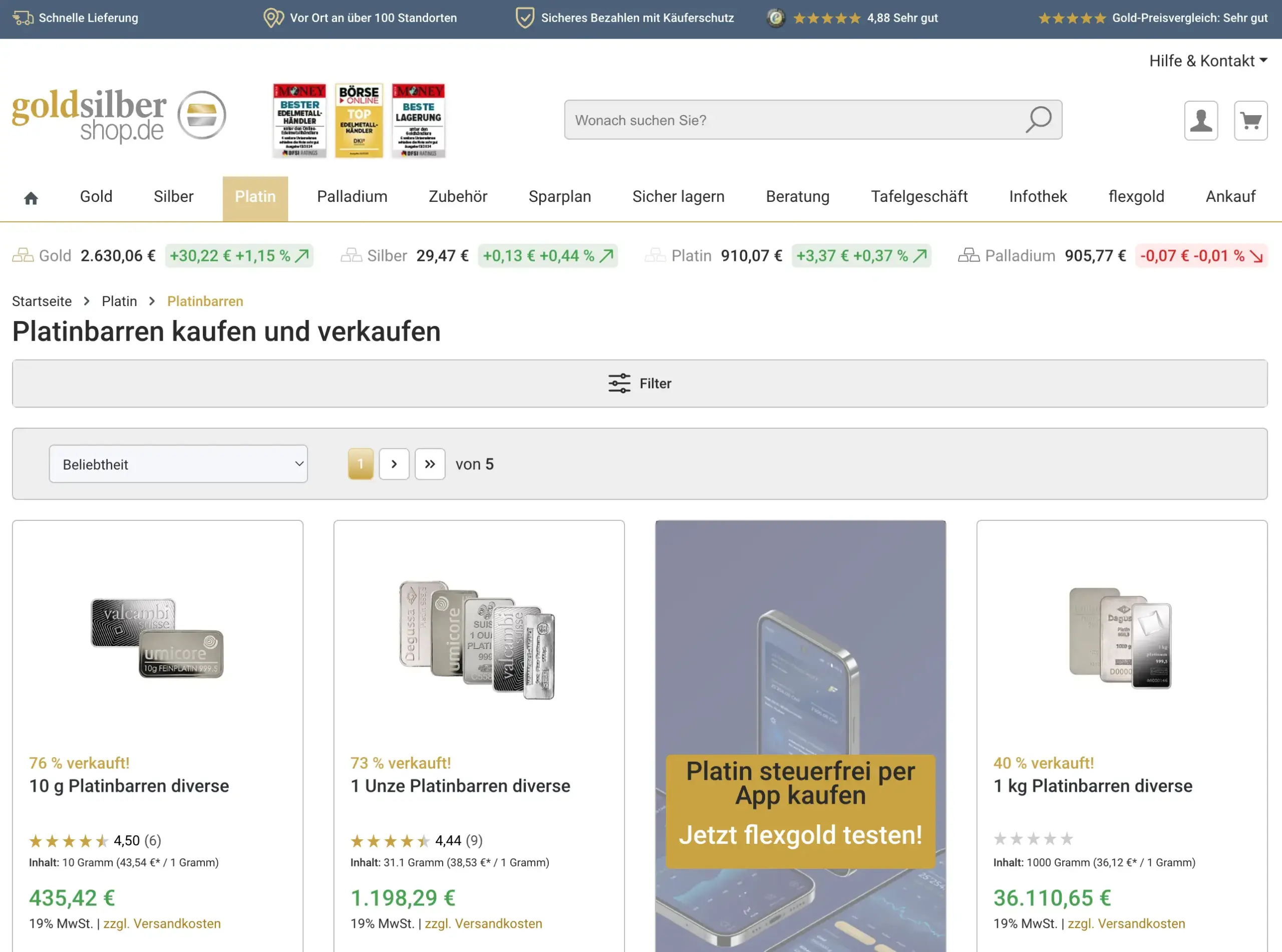
Task: Switch to the Palladium category
Action: [x=352, y=196]
